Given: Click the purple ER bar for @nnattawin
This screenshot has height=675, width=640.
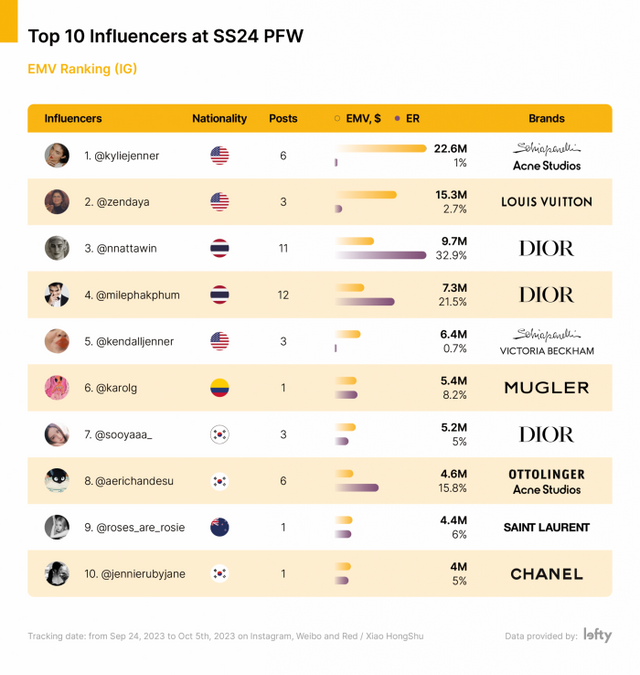Looking at the screenshot, I should tap(380, 256).
